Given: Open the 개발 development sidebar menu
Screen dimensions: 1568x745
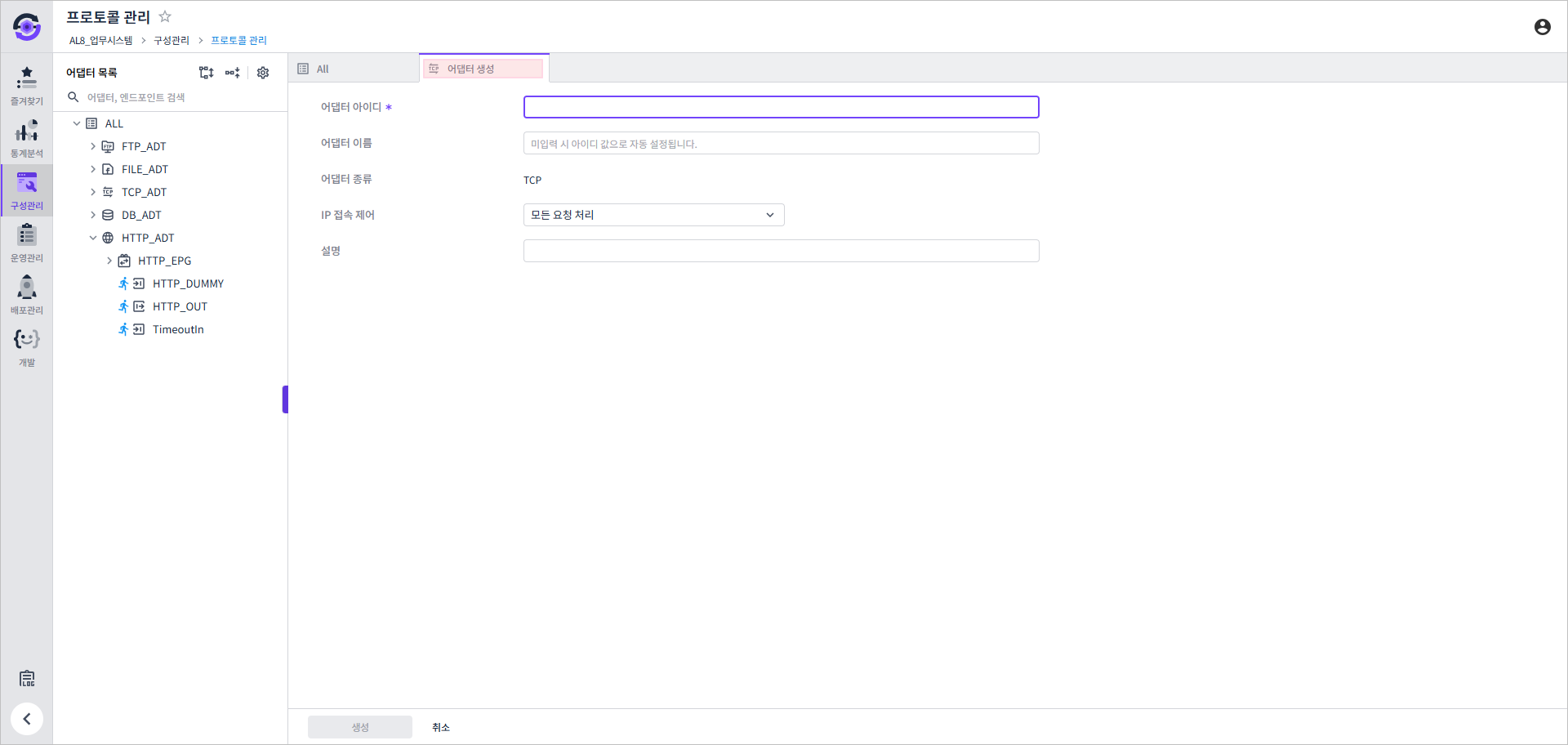Looking at the screenshot, I should 27,347.
